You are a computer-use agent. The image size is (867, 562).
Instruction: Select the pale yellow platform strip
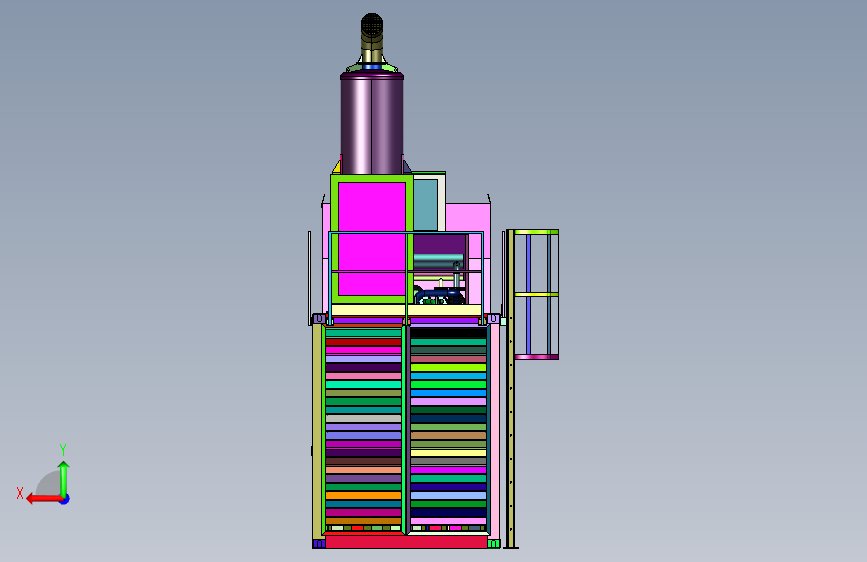point(406,310)
